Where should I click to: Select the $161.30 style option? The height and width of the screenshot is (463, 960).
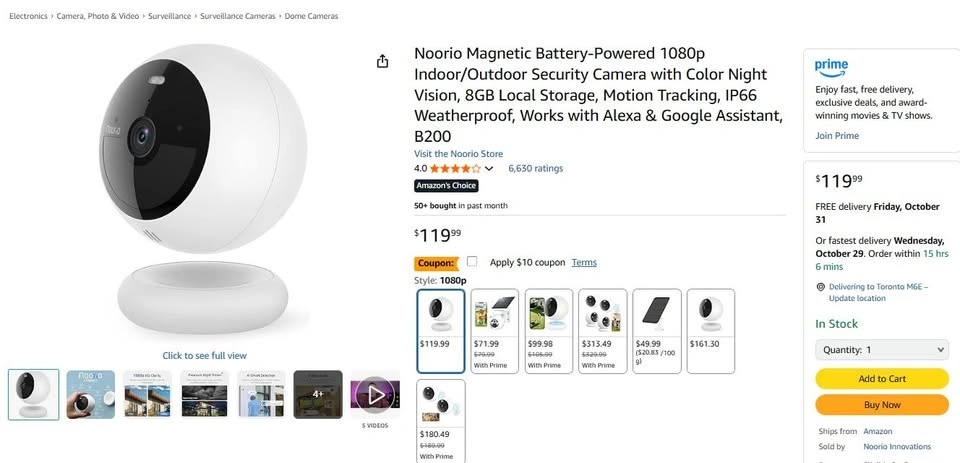pos(711,331)
